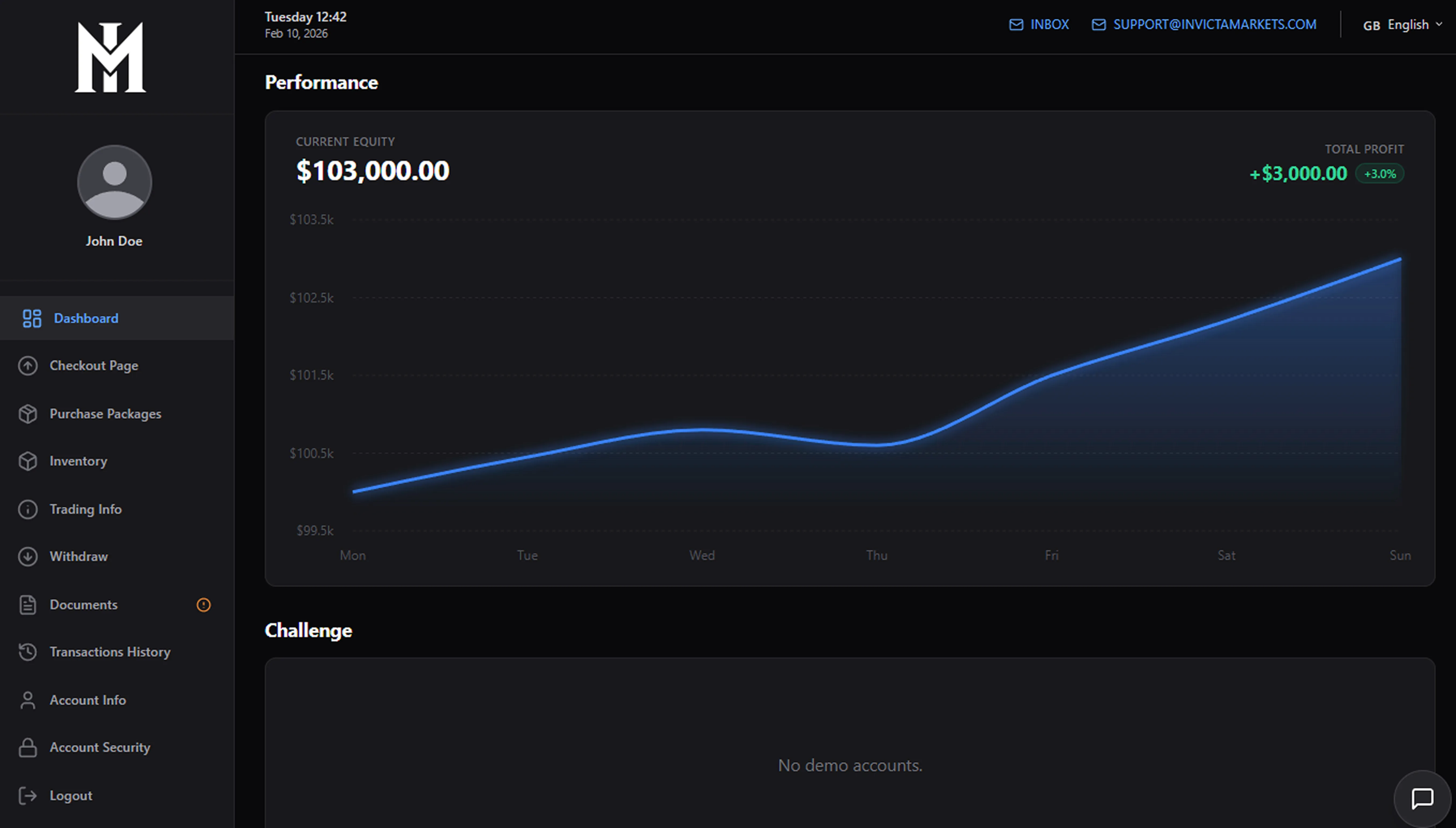This screenshot has width=1456, height=828.
Task: Select the Withdraw download-arrow icon
Action: pyautogui.click(x=28, y=557)
